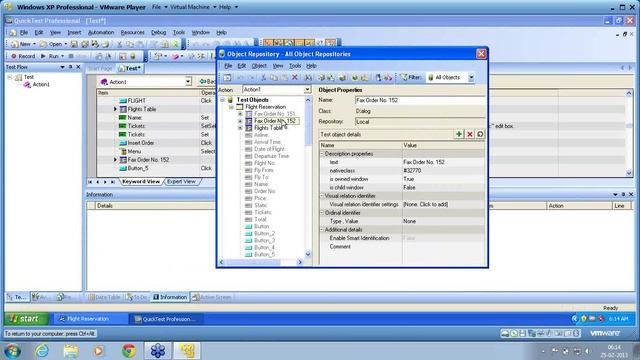Viewport: 640px width, 360px height.
Task: Click red X Remove description property icon
Action: click(470, 134)
